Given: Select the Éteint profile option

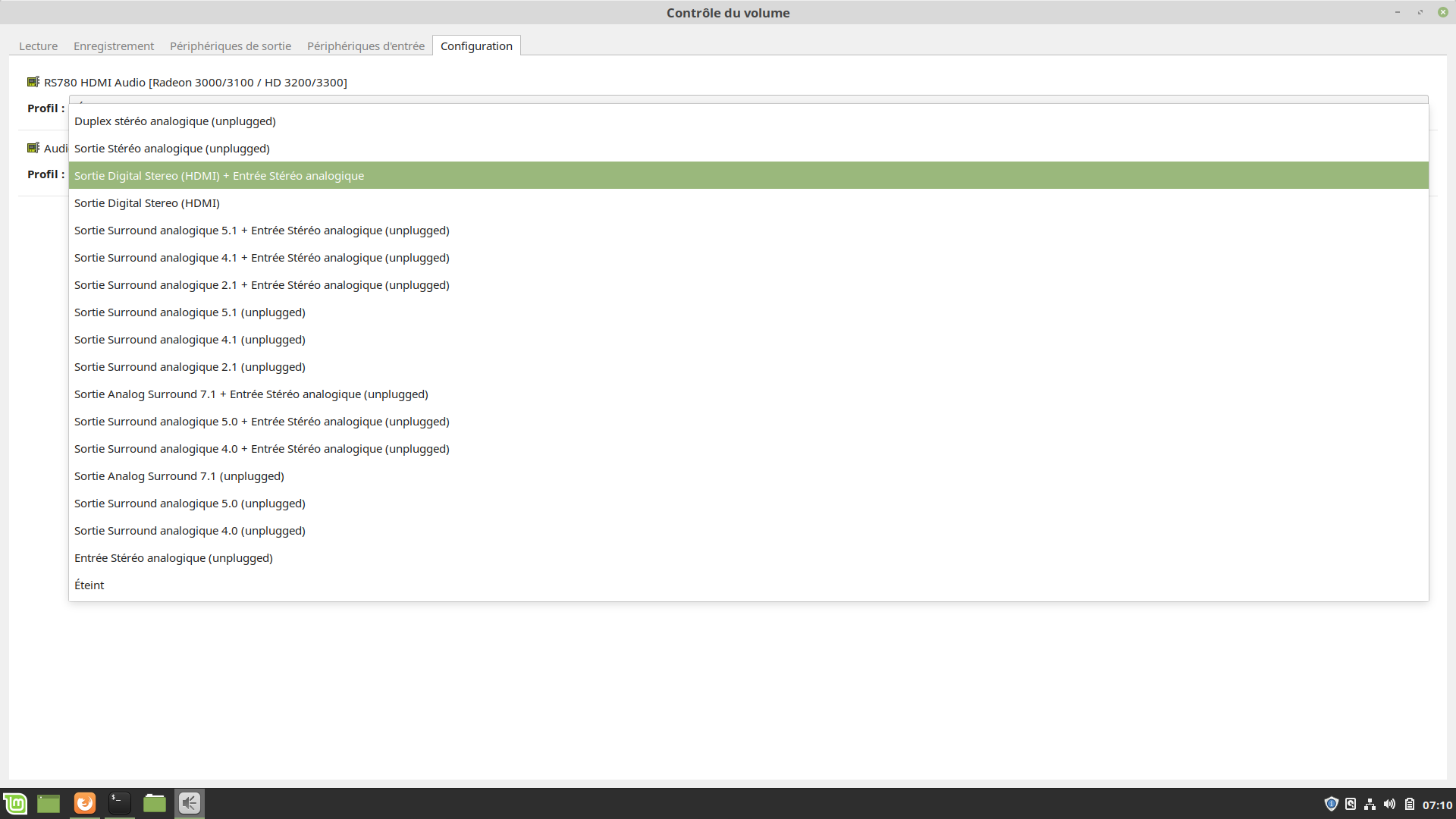Looking at the screenshot, I should (x=89, y=585).
